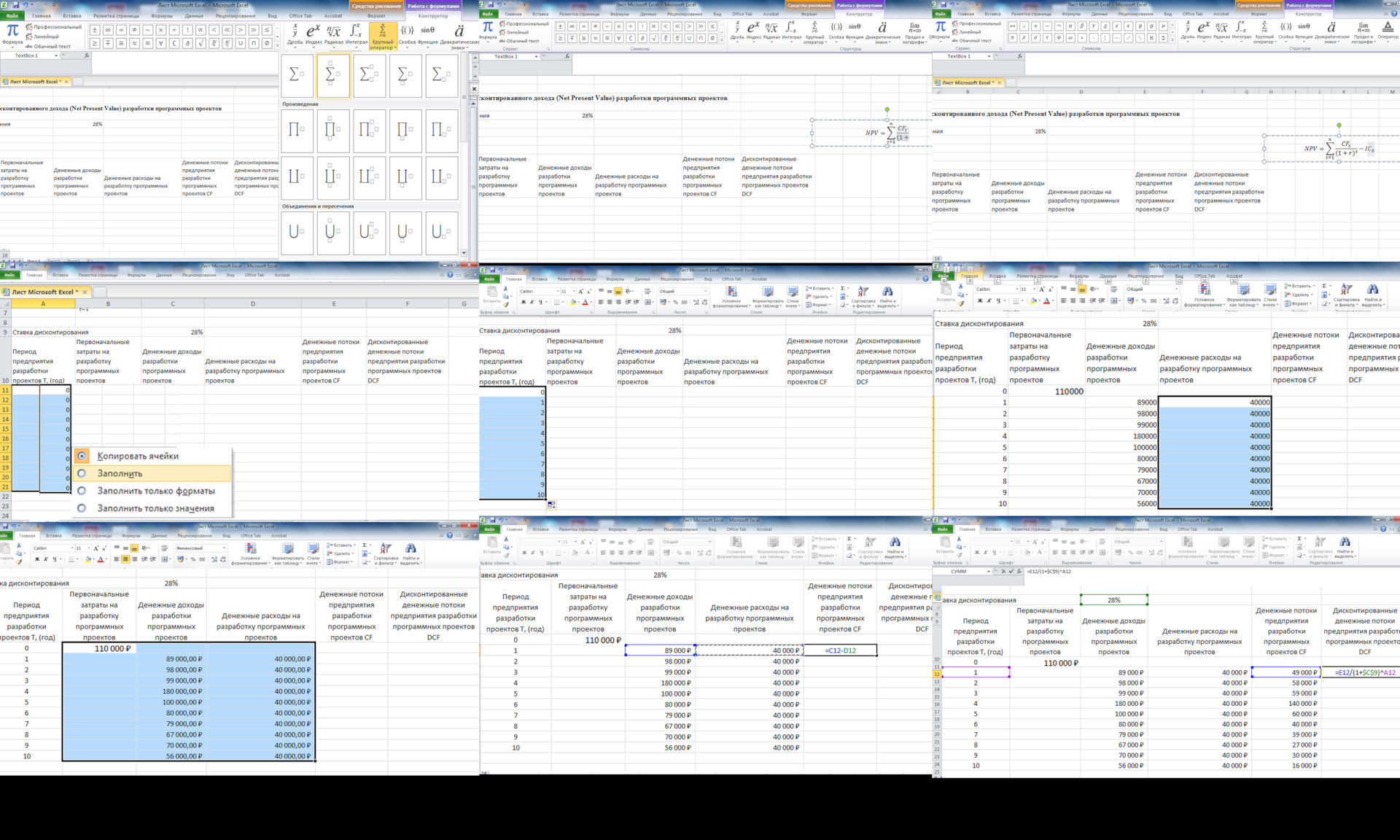Cancel entry with formula bar X button

(1004, 572)
